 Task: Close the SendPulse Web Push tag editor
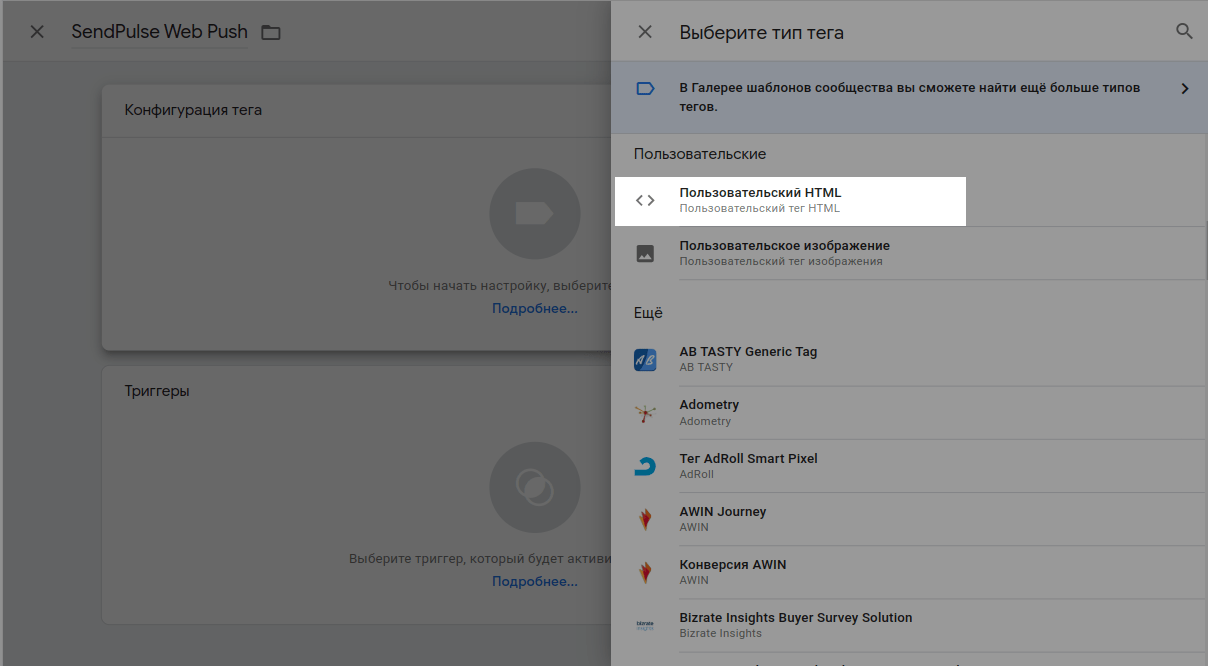(37, 32)
